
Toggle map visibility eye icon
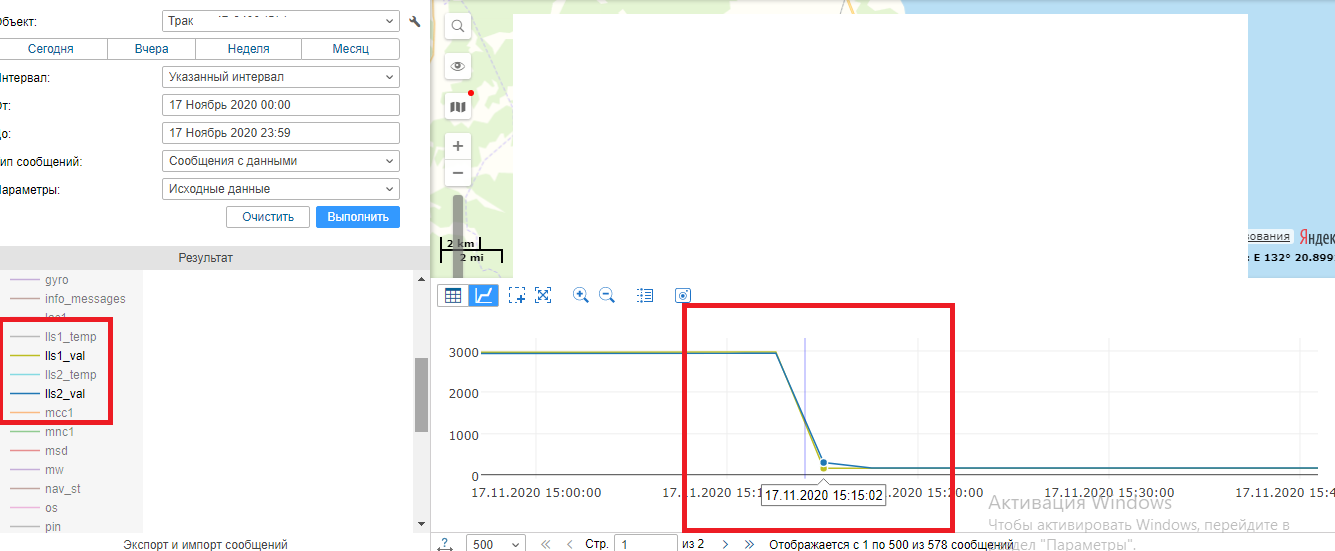458,67
